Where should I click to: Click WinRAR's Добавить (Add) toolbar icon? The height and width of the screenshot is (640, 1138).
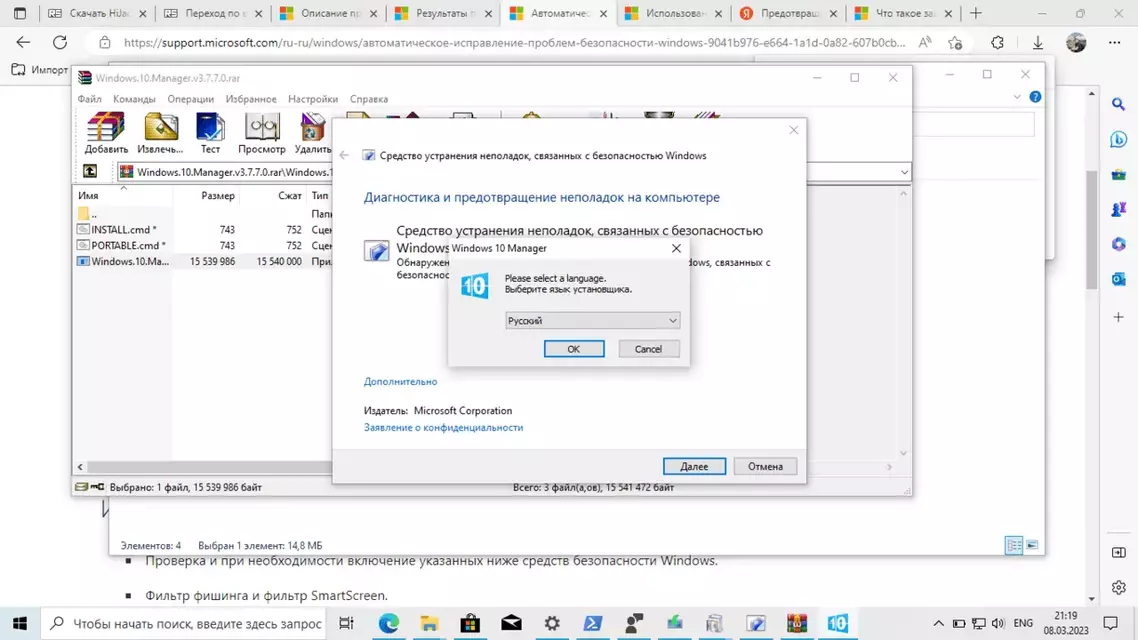click(x=106, y=133)
